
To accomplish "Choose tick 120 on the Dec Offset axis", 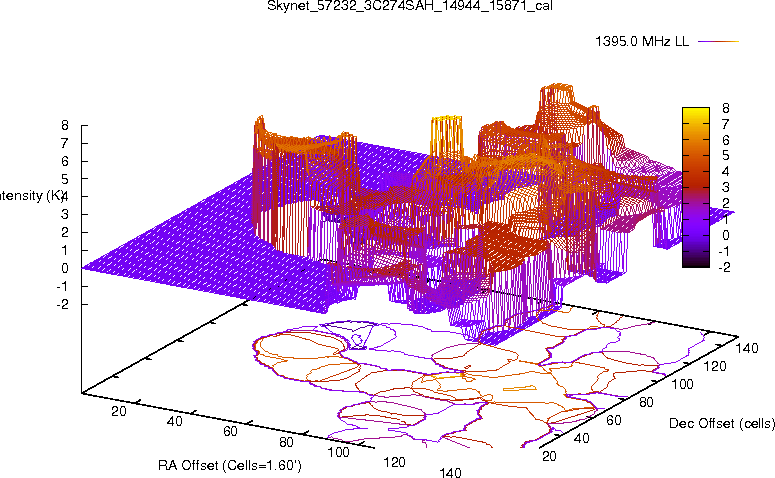I will click(715, 366).
